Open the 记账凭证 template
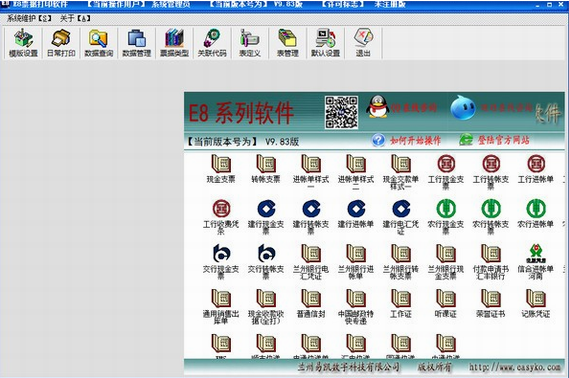 [536, 304]
